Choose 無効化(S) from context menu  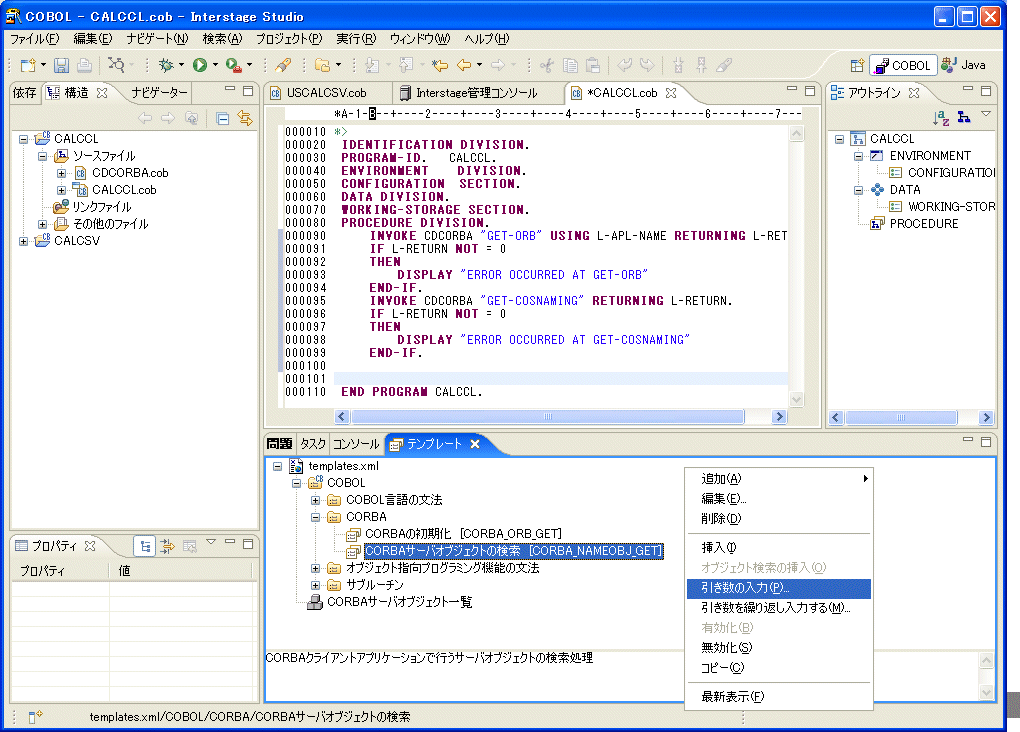click(x=779, y=648)
